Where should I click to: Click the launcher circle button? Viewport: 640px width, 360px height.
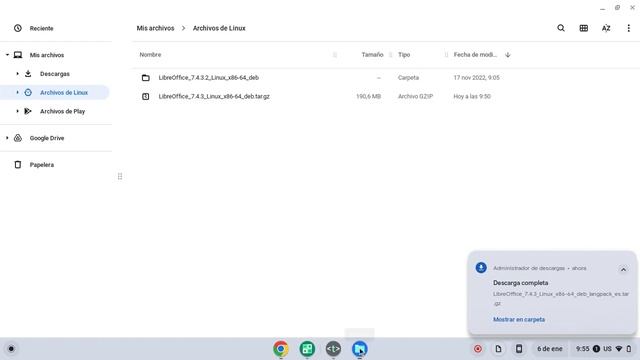[x=11, y=349]
